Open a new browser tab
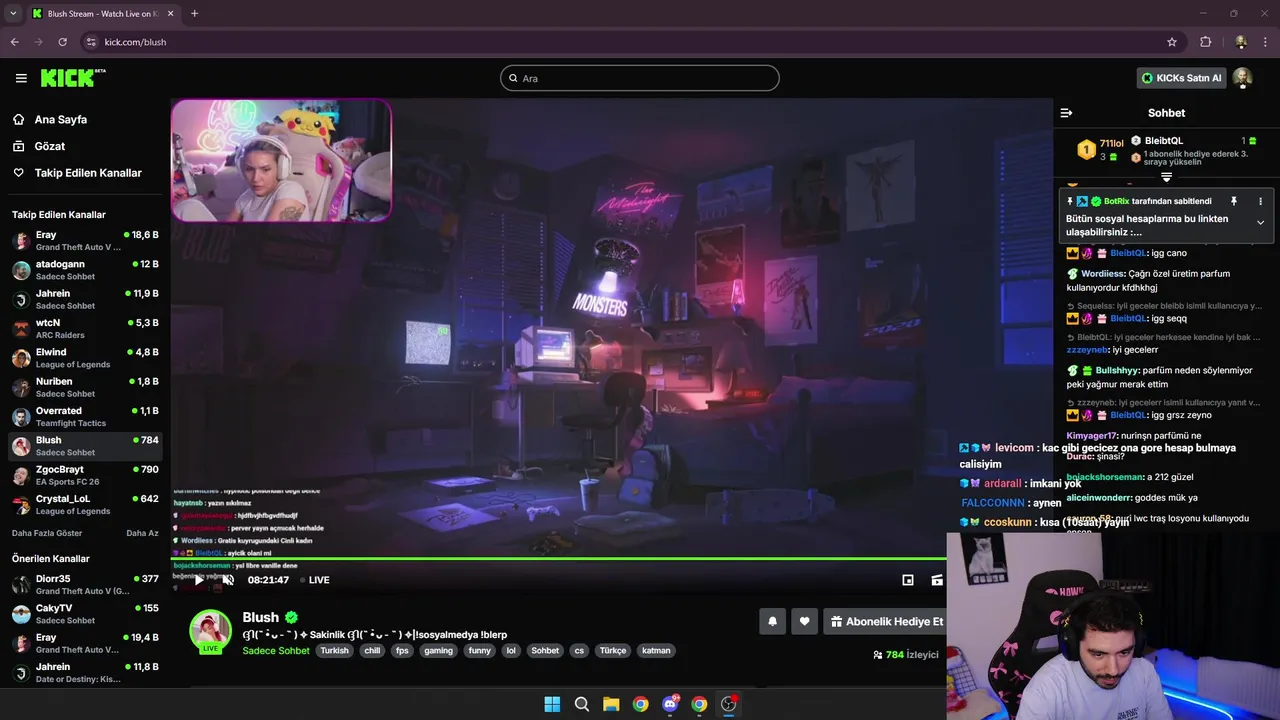The height and width of the screenshot is (720, 1280). pos(194,13)
